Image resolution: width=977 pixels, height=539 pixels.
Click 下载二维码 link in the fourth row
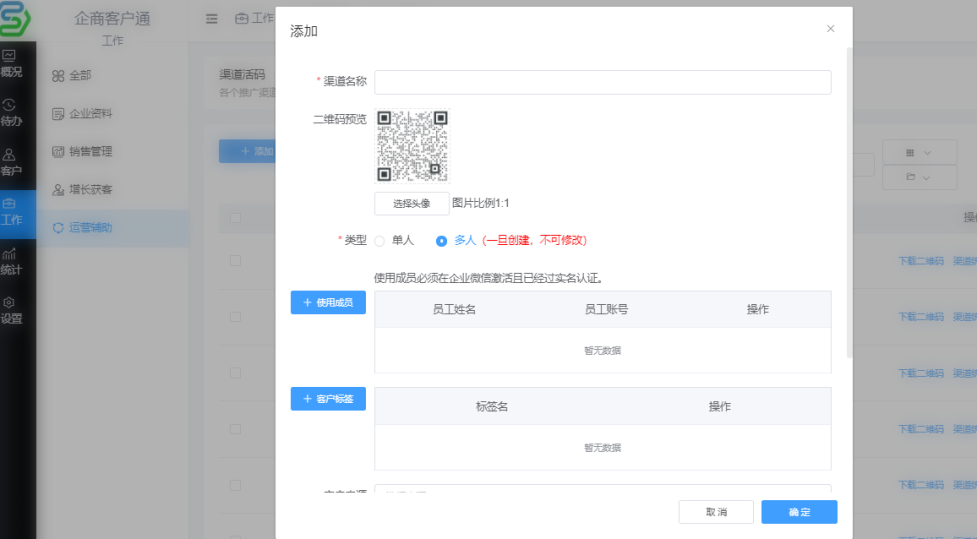(921, 429)
